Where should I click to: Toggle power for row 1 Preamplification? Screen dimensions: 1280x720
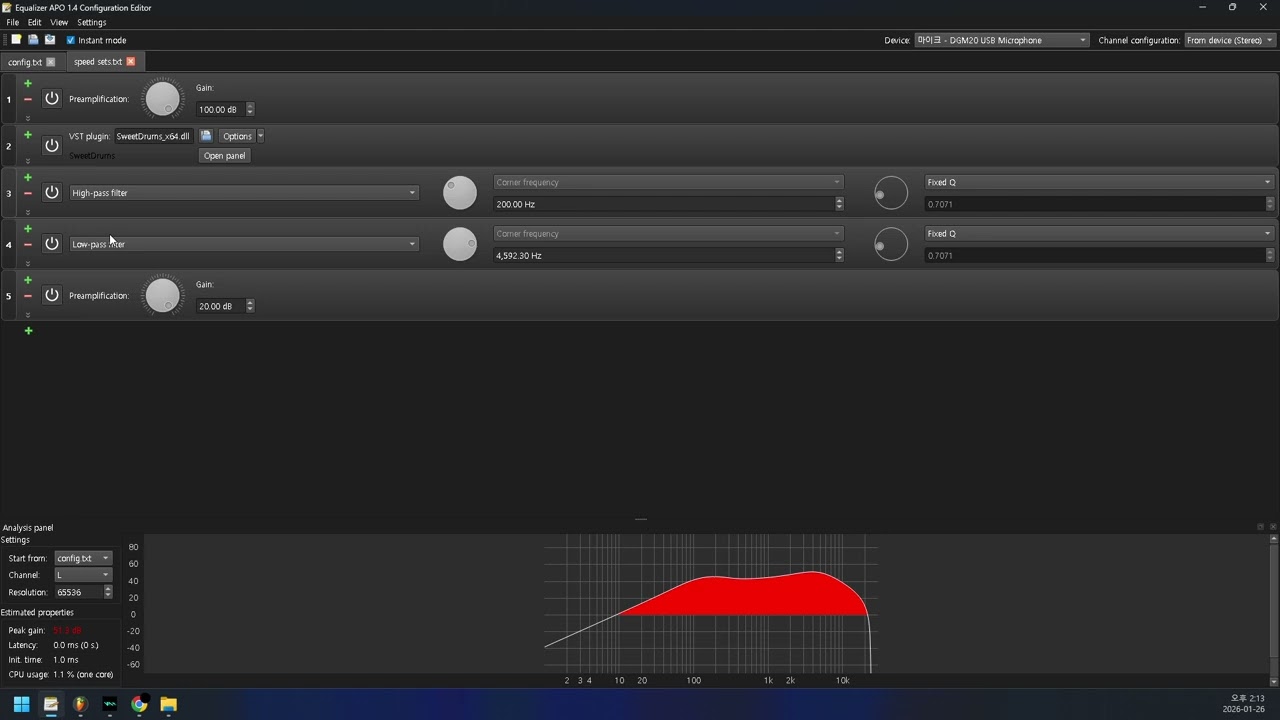click(52, 99)
